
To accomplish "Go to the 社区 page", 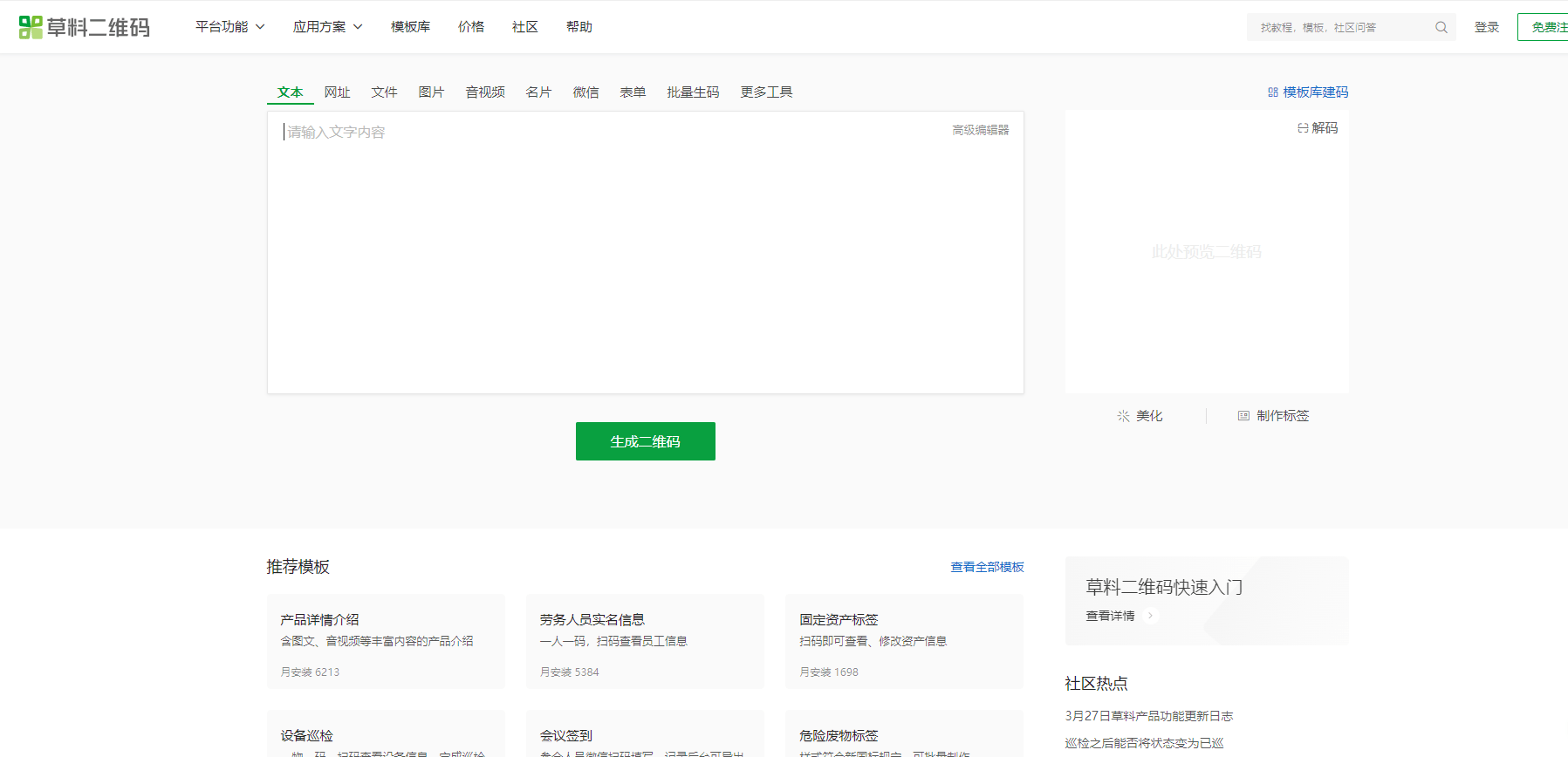I will tap(524, 27).
